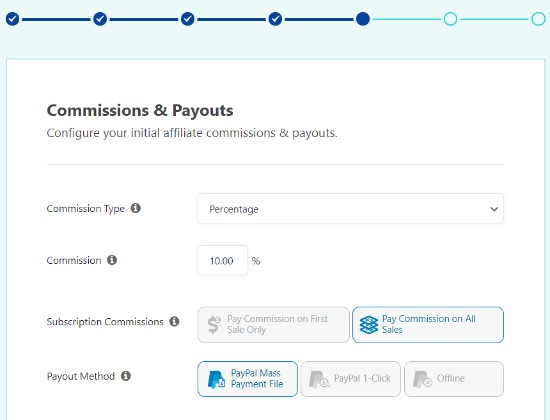Click the stacked layers icon on All Sales
The width and height of the screenshot is (550, 420).
click(369, 325)
